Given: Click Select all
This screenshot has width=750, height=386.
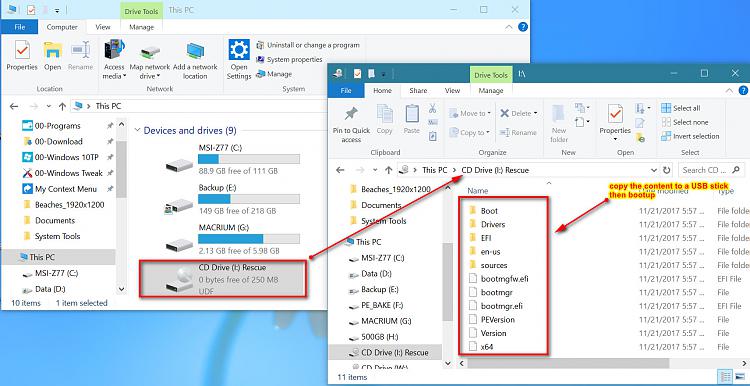Looking at the screenshot, I should click(681, 108).
